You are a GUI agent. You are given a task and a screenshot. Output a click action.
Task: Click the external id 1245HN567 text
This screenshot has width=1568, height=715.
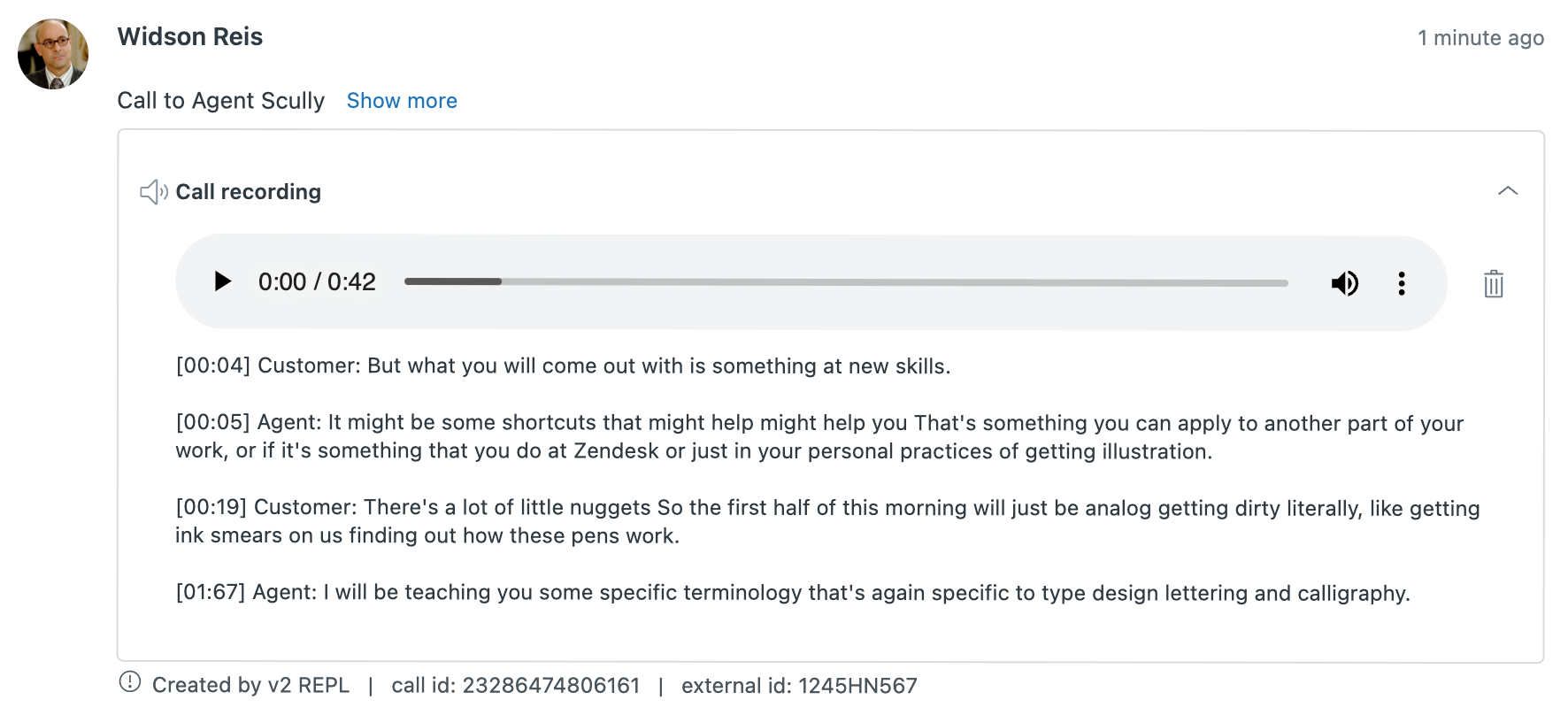pos(799,686)
